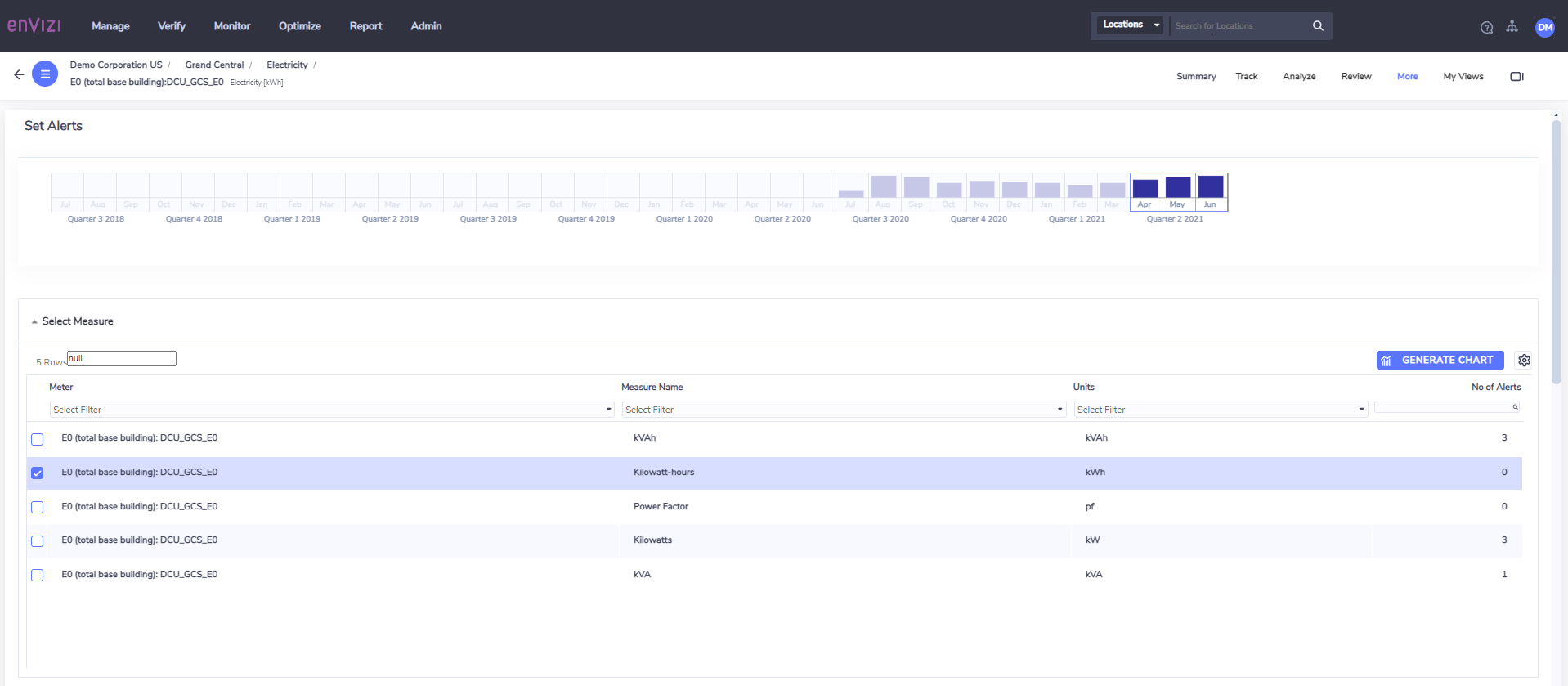Select the Kilowatts measure name cell
The image size is (1568, 686).
click(652, 540)
